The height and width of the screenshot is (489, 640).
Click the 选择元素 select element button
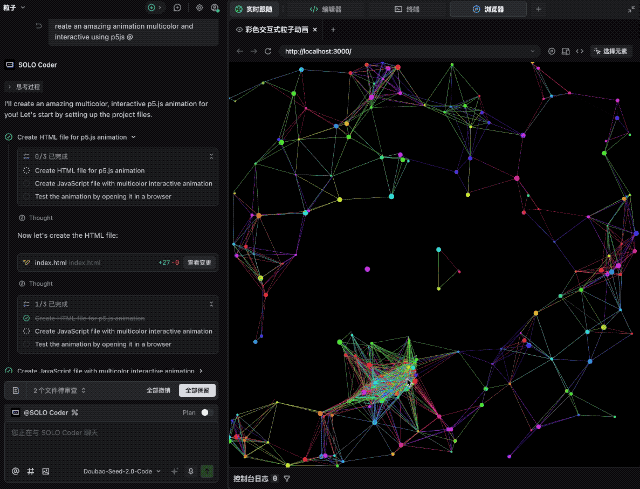point(610,51)
